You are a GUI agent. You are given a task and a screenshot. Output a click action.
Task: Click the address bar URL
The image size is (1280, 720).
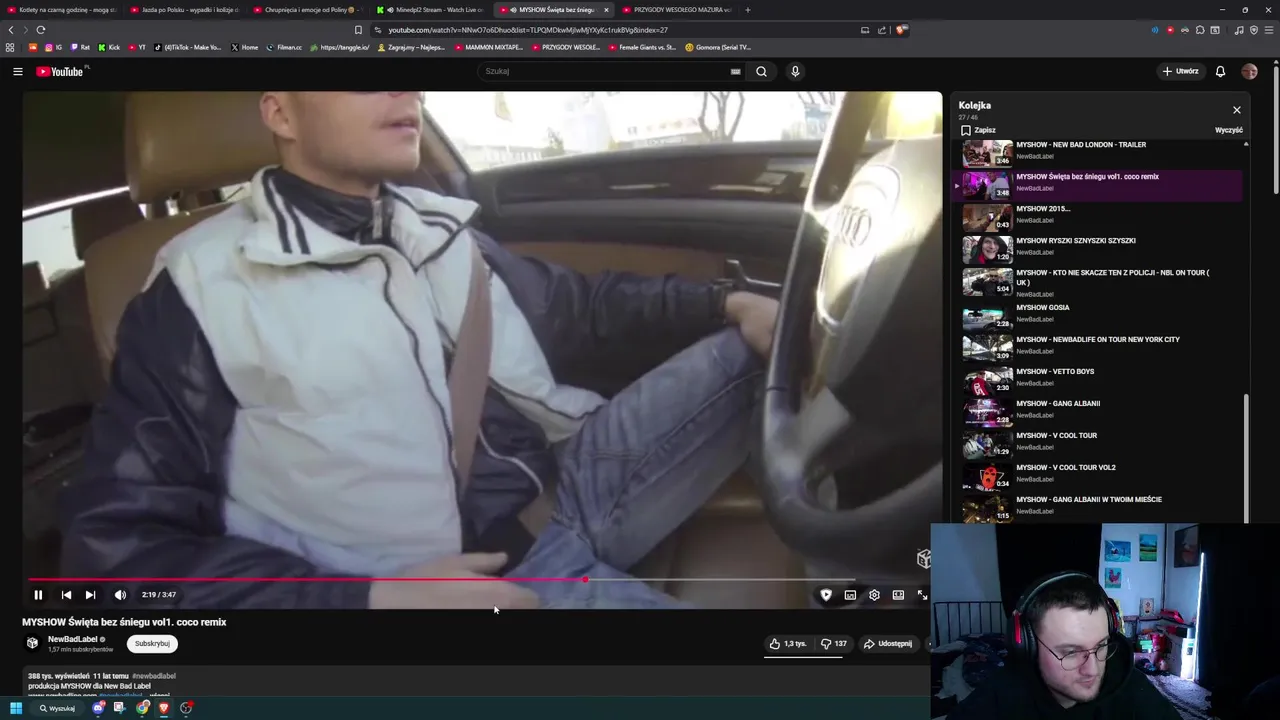[528, 30]
